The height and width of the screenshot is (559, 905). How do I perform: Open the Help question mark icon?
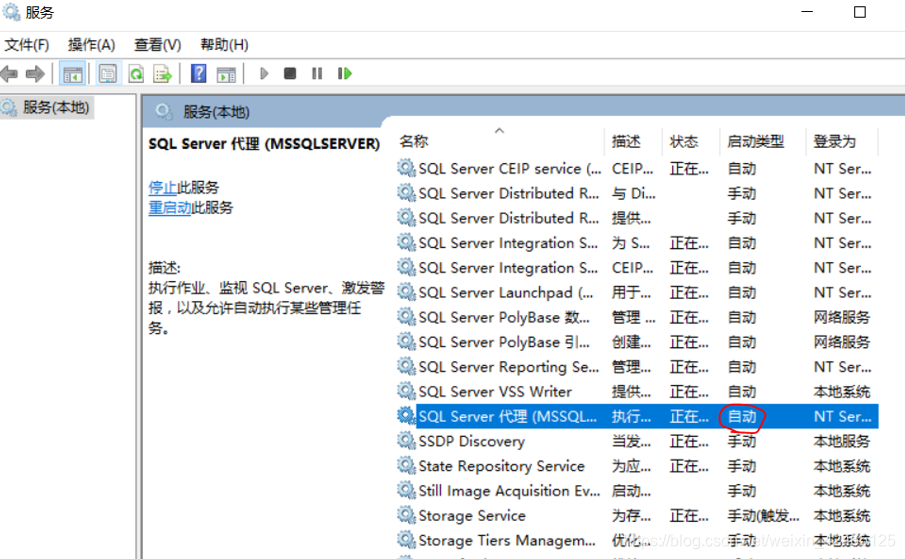[x=199, y=74]
